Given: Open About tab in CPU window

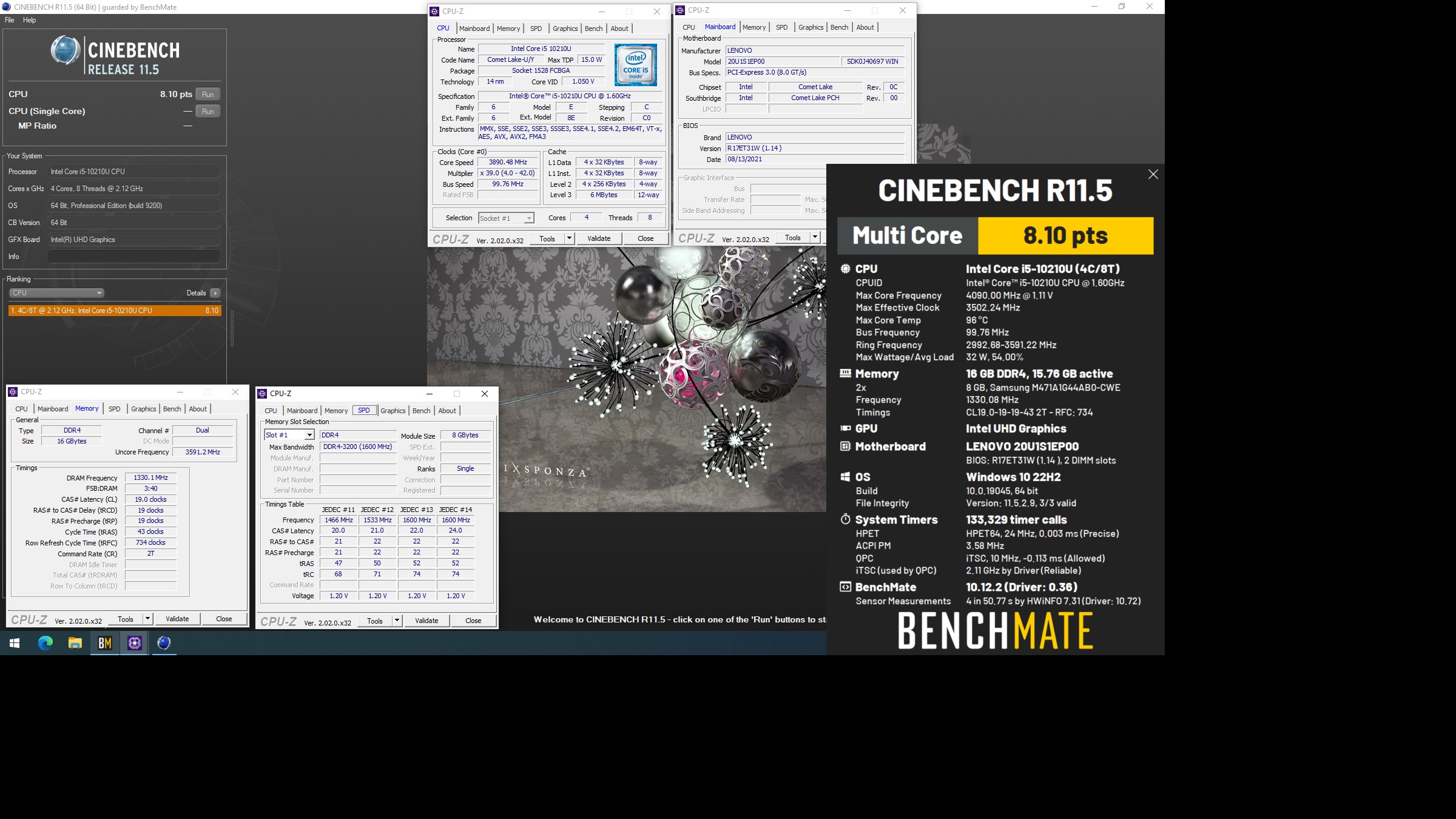Looking at the screenshot, I should (x=619, y=29).
